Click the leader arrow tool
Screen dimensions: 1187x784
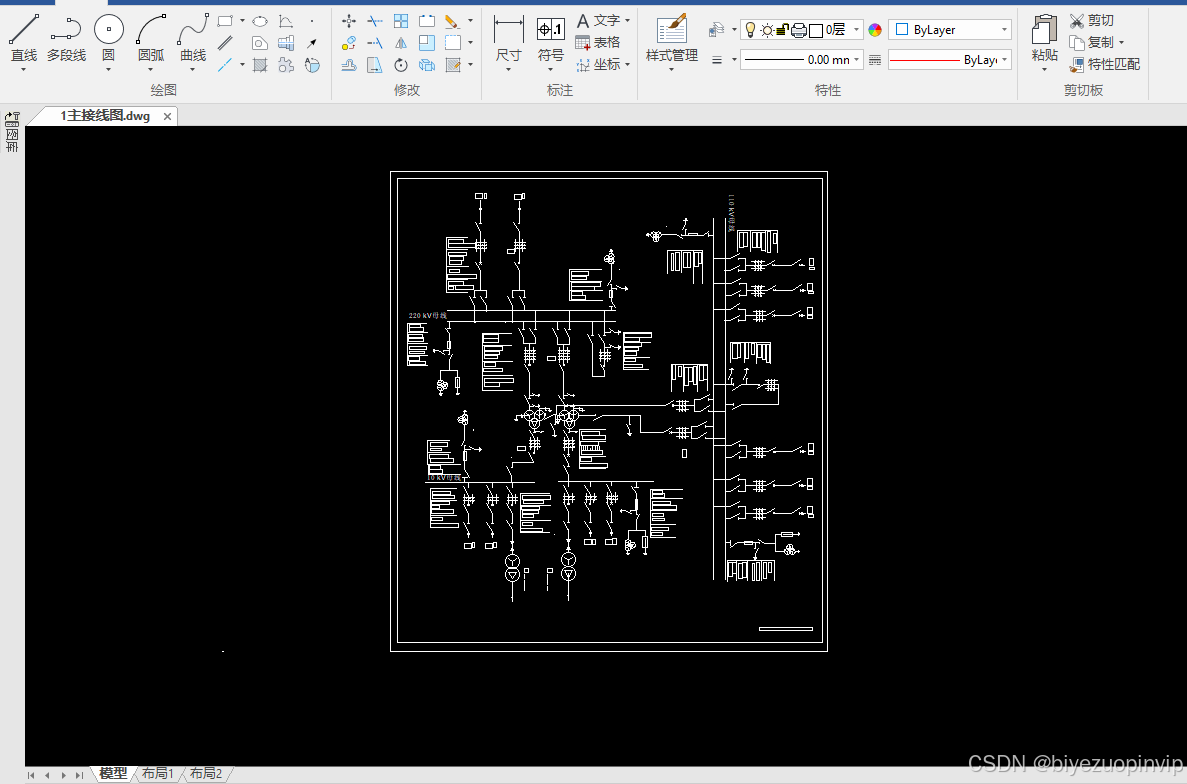(x=312, y=43)
